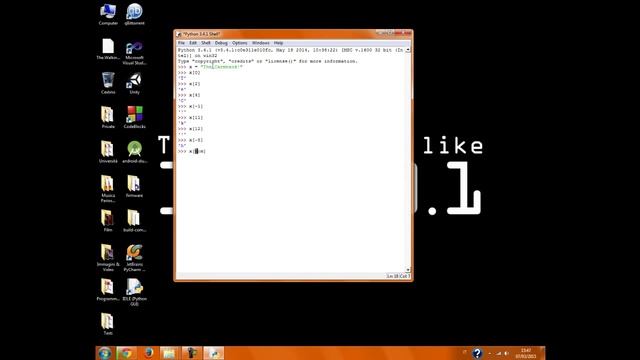Image resolution: width=640 pixels, height=360 pixels.
Task: Open Chrome from the taskbar
Action: [126, 353]
